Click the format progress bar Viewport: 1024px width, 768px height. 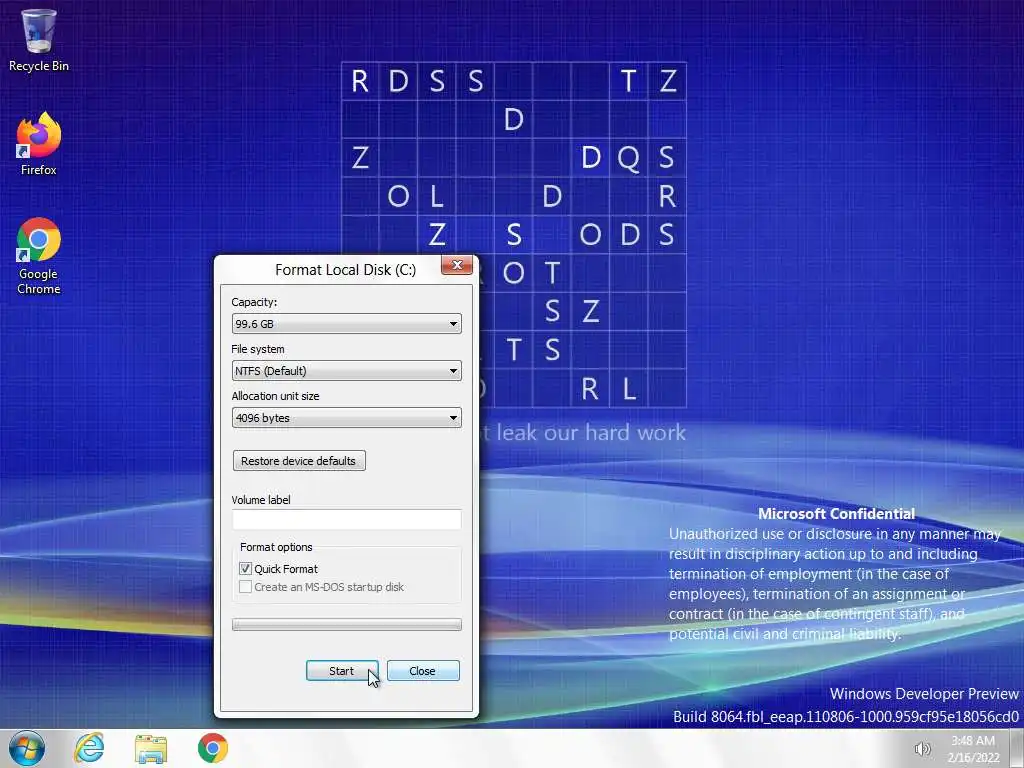(x=347, y=625)
